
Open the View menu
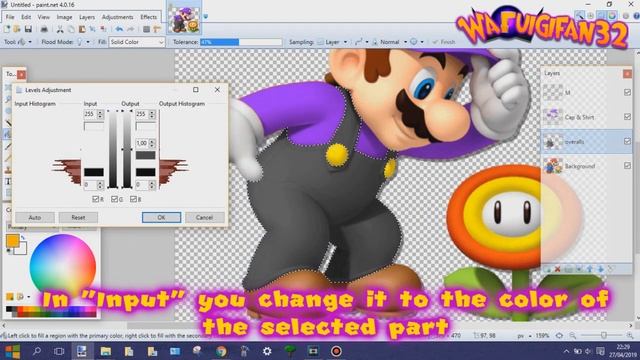[x=44, y=17]
